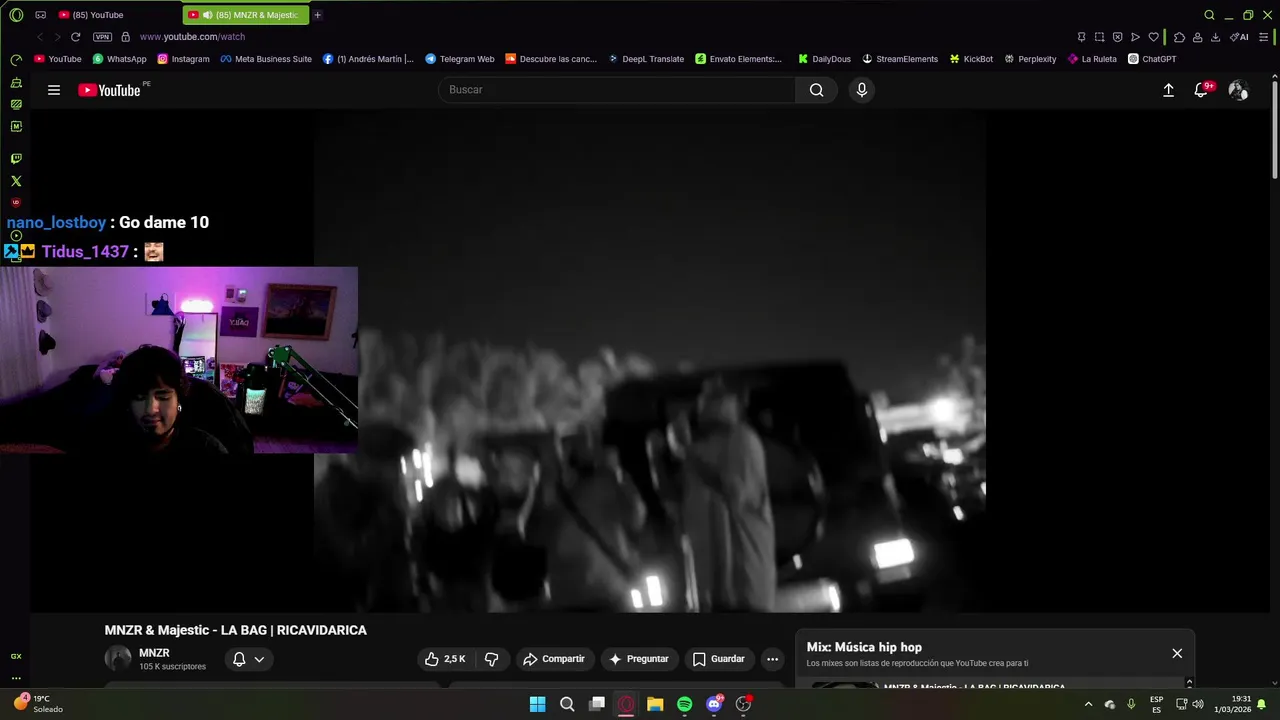Open the YouTube create upload button

coord(1168,90)
